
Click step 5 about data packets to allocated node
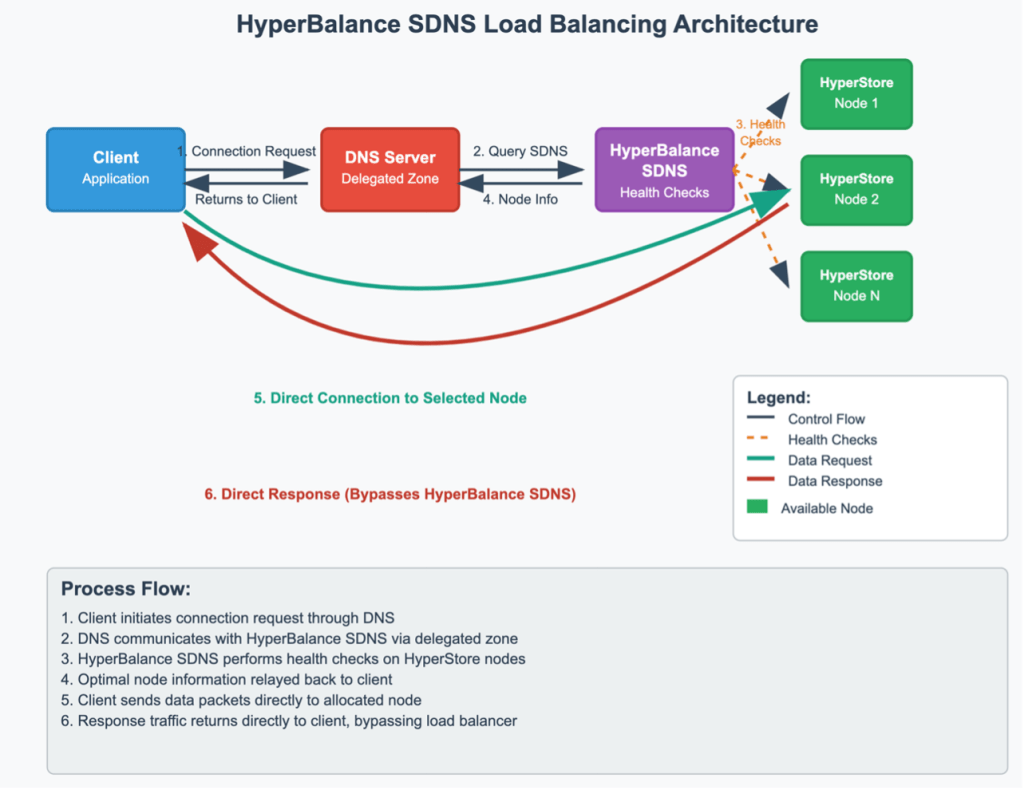pos(241,701)
